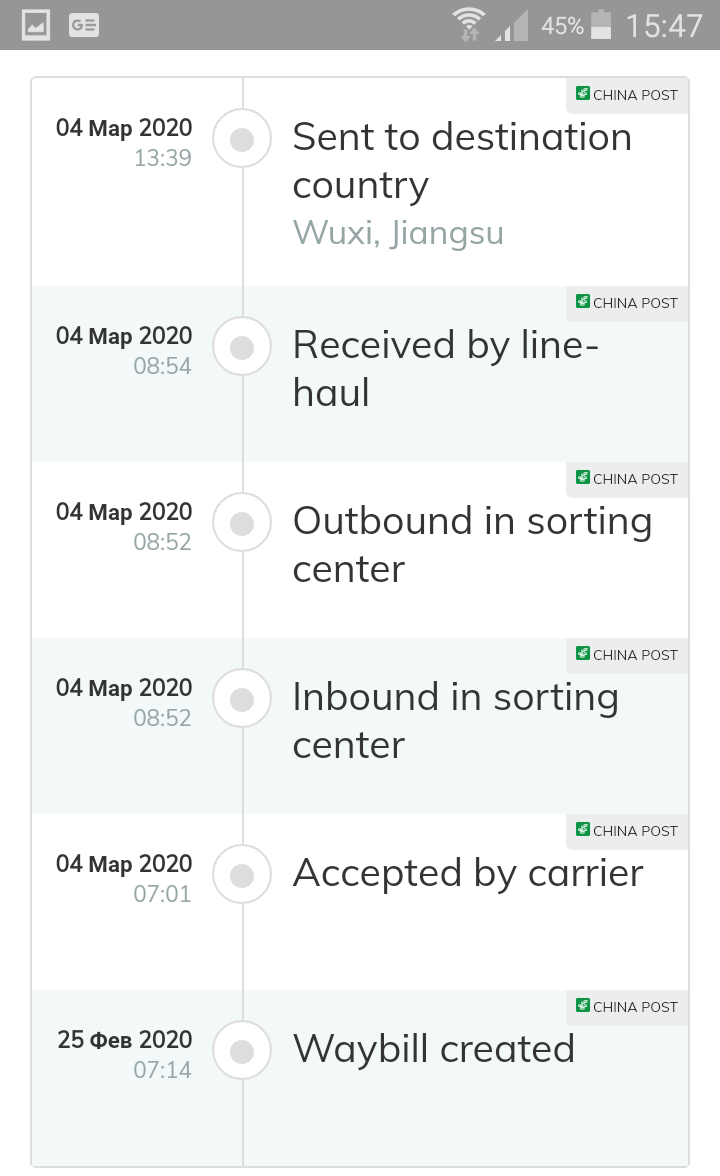
Task: Select timeline dot for Accepted by carrier
Action: 242,875
